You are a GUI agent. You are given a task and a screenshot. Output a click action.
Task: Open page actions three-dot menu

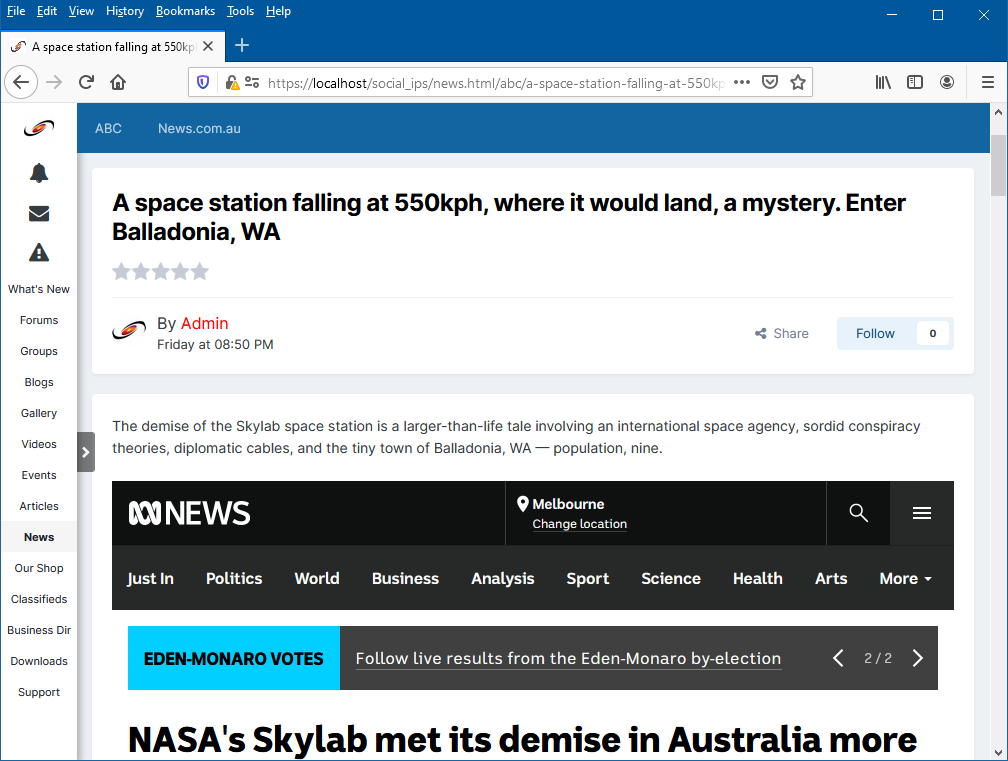tap(742, 82)
